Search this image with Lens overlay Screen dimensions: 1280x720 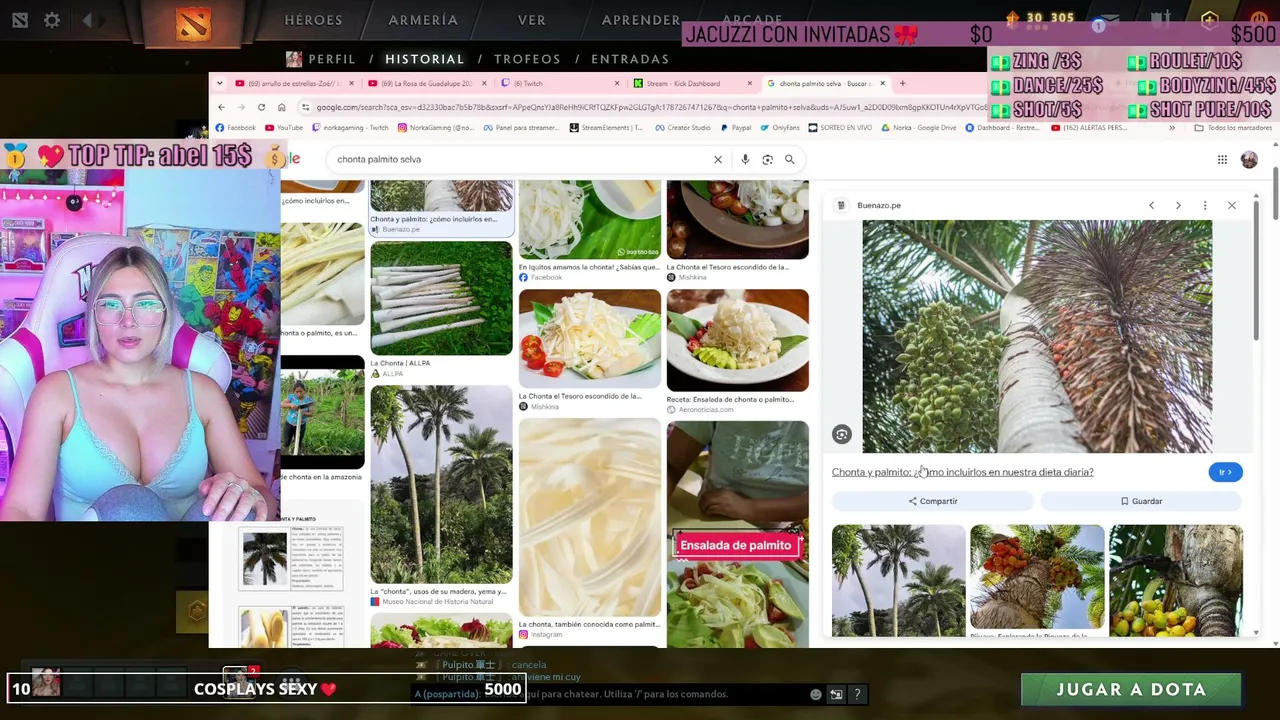pos(842,434)
